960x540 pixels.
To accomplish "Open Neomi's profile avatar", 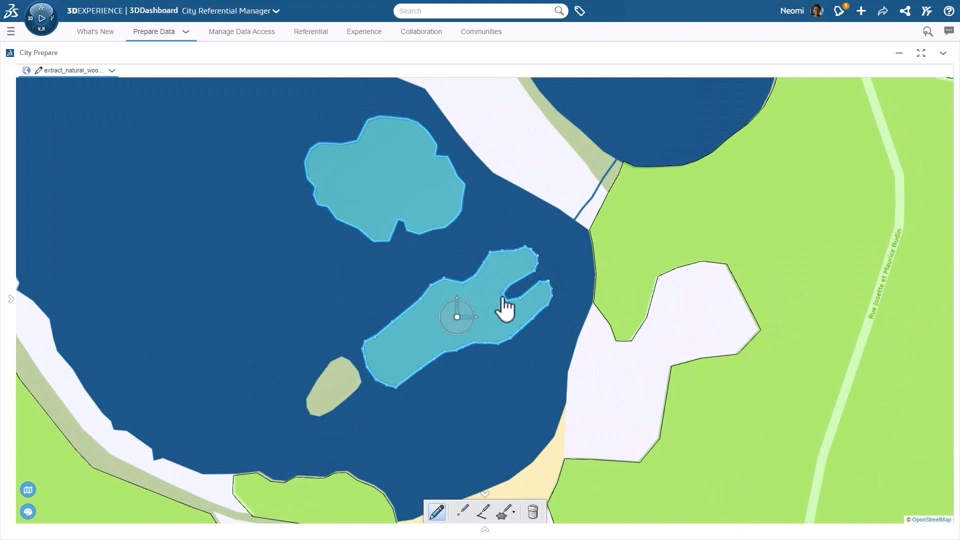I will (817, 11).
